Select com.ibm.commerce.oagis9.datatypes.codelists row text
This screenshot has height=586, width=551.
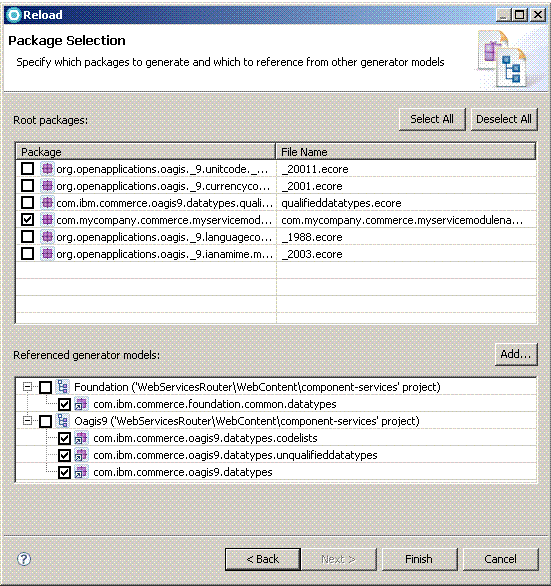pos(205,438)
